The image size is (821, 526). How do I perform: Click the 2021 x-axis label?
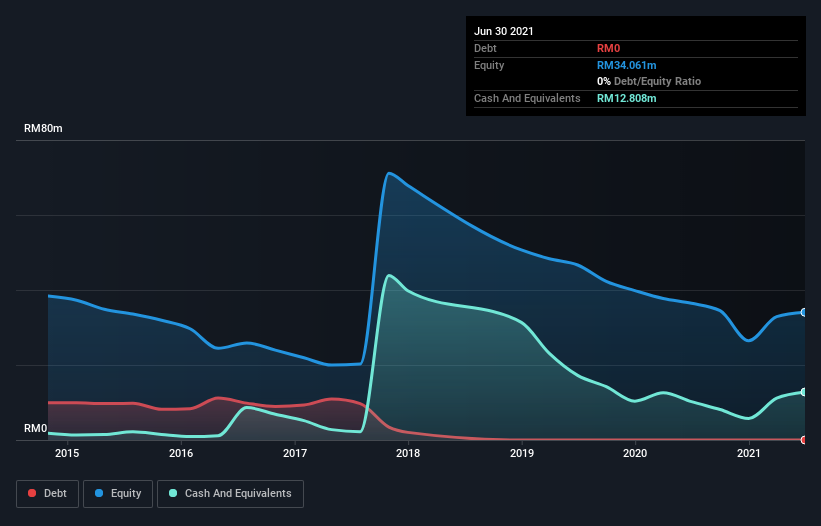point(749,453)
